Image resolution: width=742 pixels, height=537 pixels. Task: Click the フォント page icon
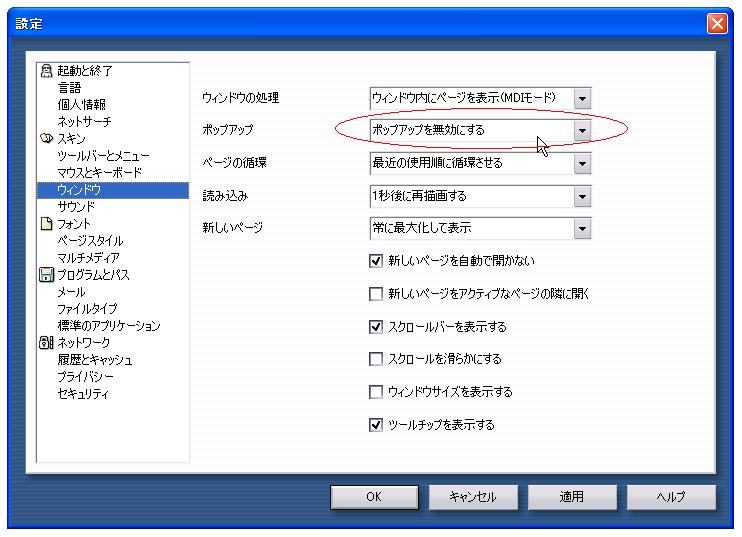46,223
